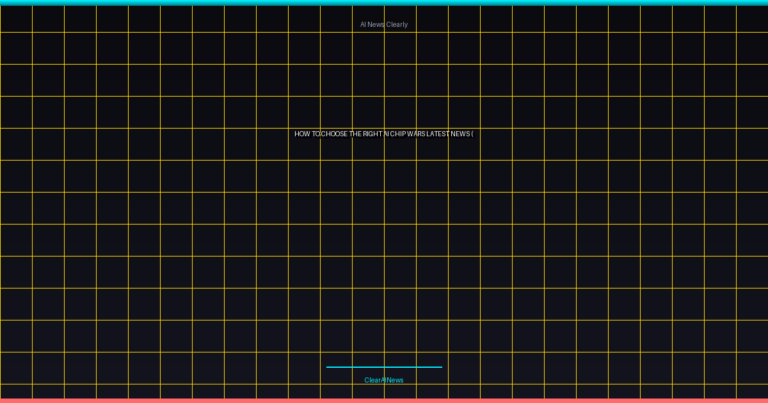Click the open parenthesis ending the headline

[472, 134]
